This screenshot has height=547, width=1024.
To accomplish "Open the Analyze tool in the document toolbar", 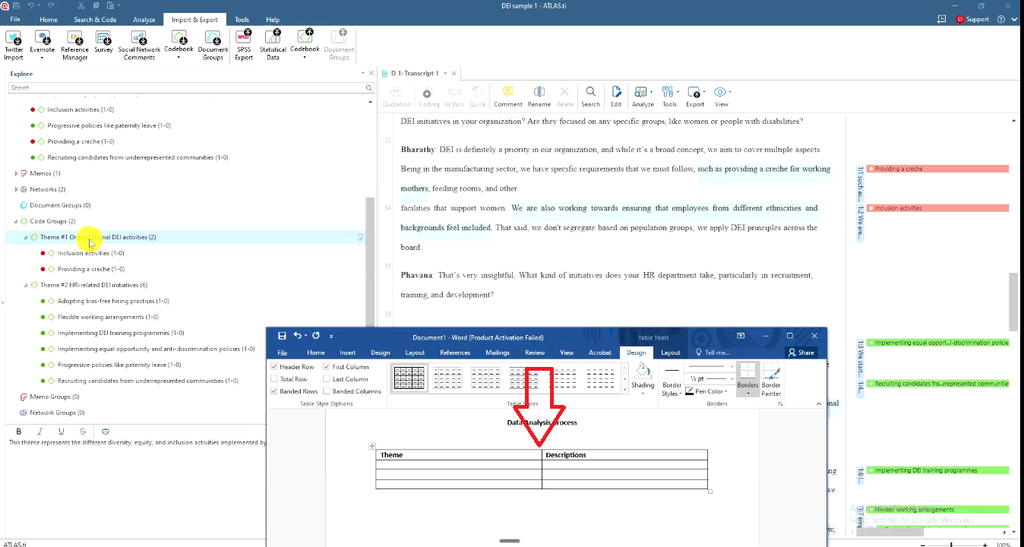I will click(x=643, y=96).
